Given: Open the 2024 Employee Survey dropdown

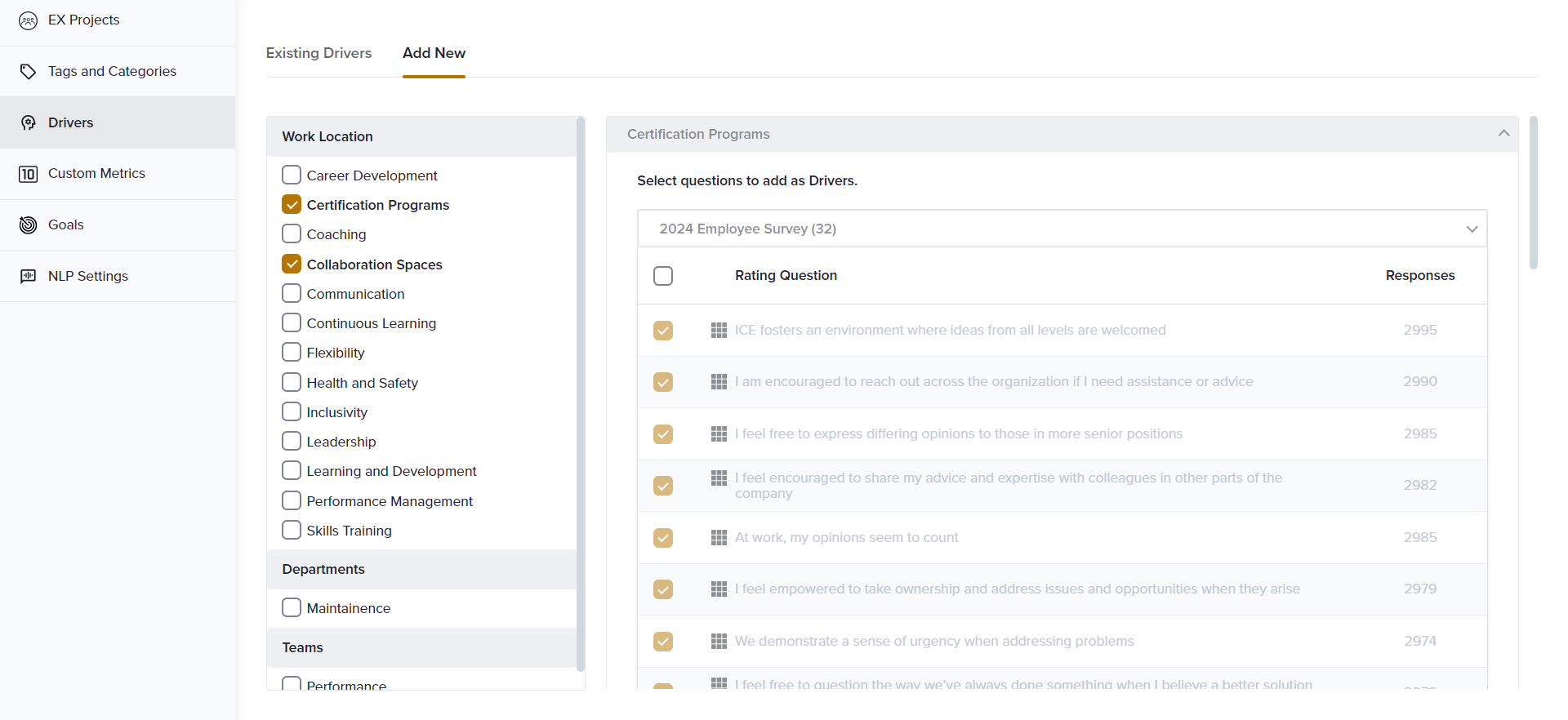Looking at the screenshot, I should click(x=1062, y=229).
